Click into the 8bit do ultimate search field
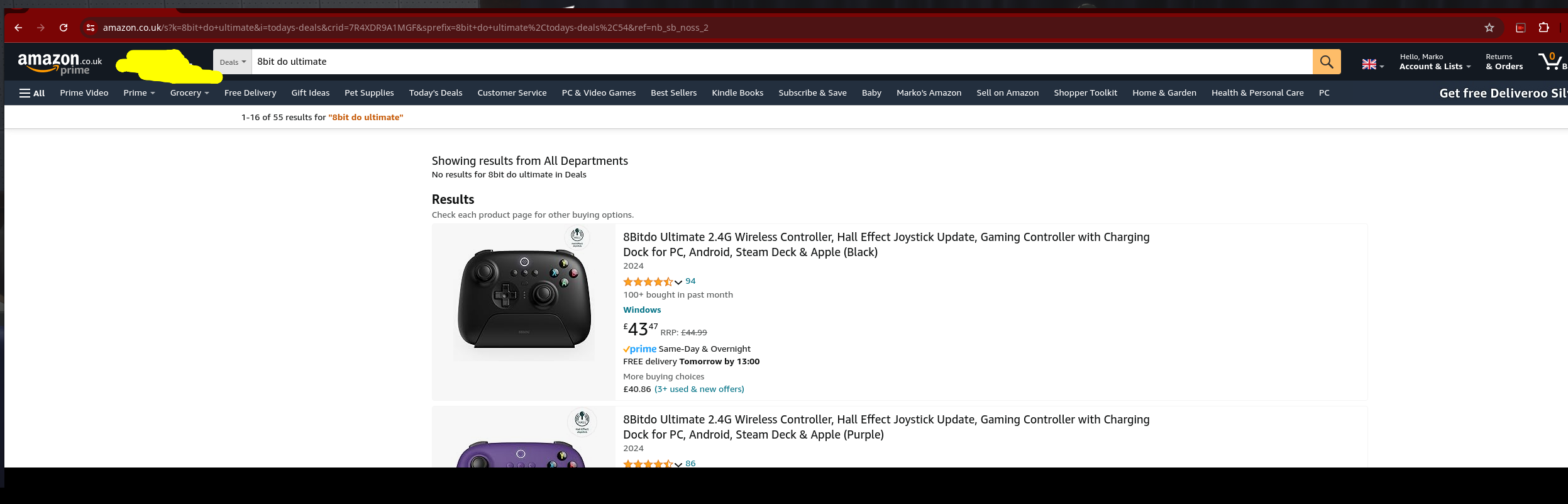1568x504 pixels. (x=782, y=62)
